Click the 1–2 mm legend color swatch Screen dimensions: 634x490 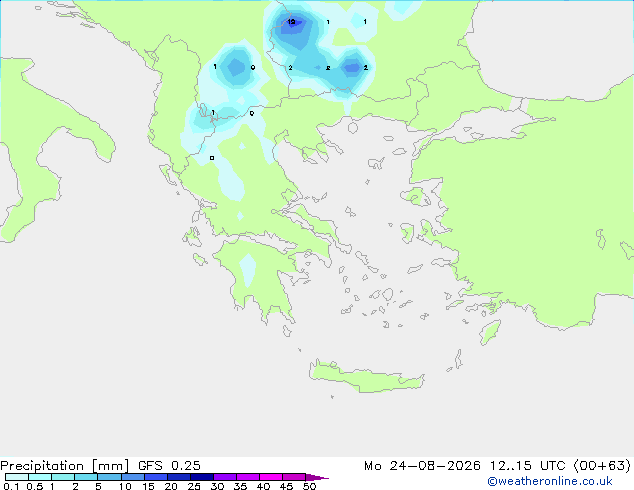pyautogui.click(x=63, y=477)
